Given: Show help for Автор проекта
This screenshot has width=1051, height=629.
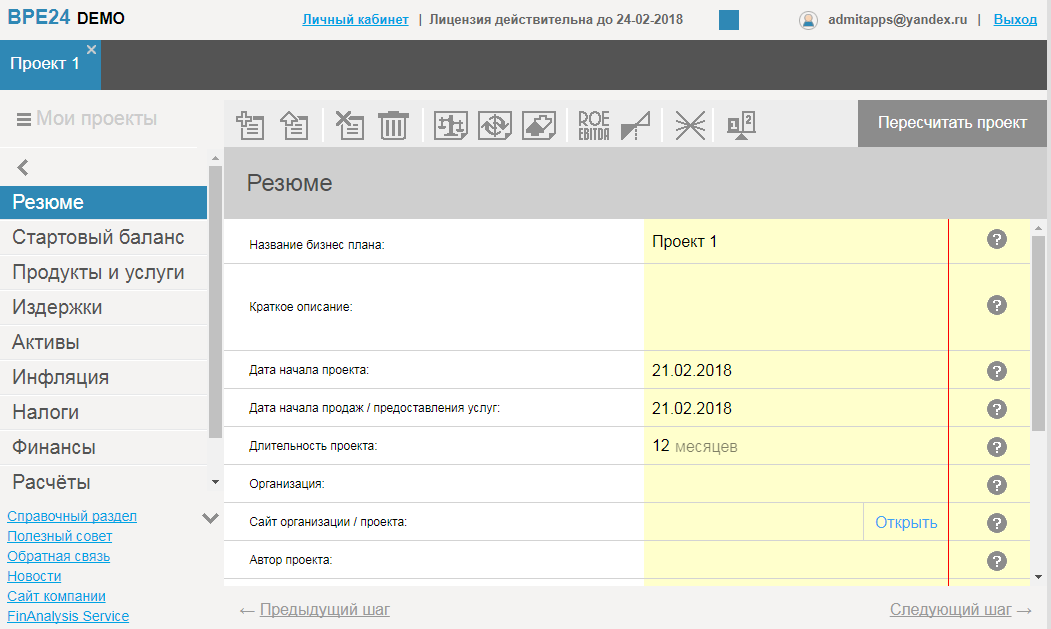Looking at the screenshot, I should click(x=997, y=561).
